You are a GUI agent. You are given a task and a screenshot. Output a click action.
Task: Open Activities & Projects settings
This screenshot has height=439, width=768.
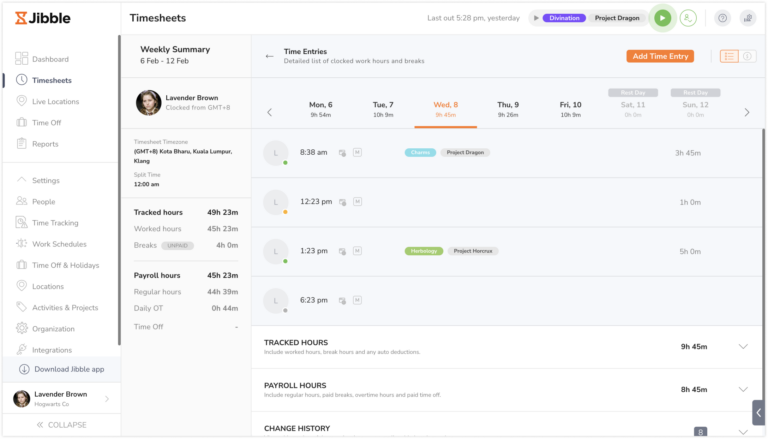57,307
